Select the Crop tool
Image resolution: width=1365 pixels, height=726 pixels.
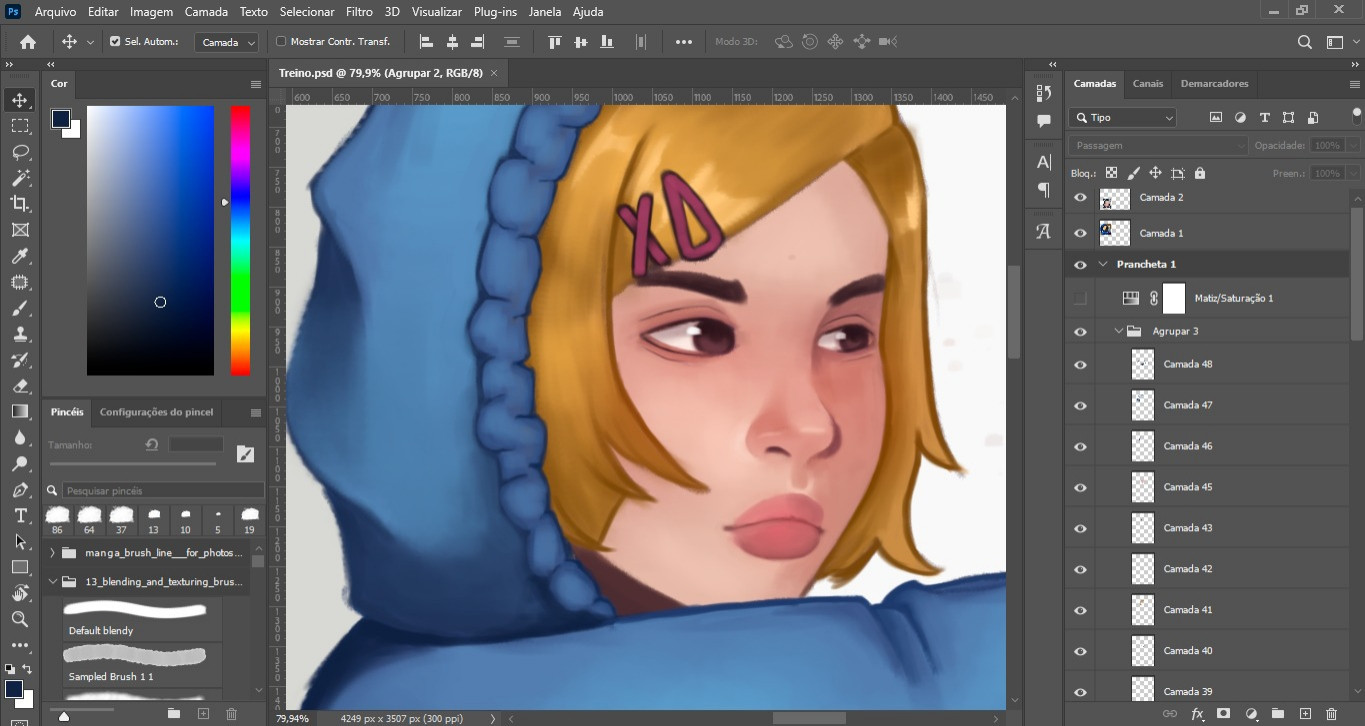point(20,204)
